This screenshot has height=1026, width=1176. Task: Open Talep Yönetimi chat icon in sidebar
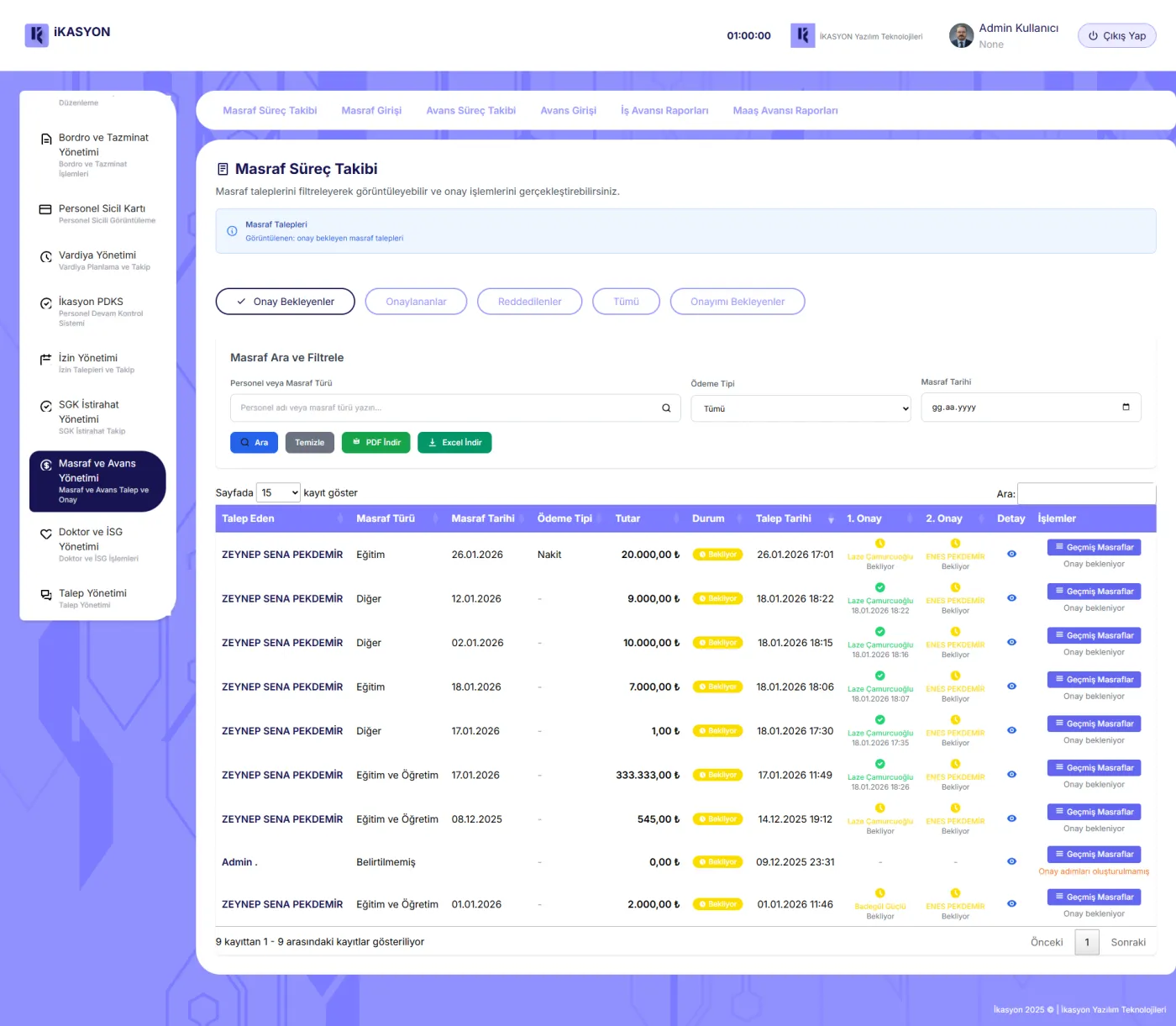(x=46, y=594)
